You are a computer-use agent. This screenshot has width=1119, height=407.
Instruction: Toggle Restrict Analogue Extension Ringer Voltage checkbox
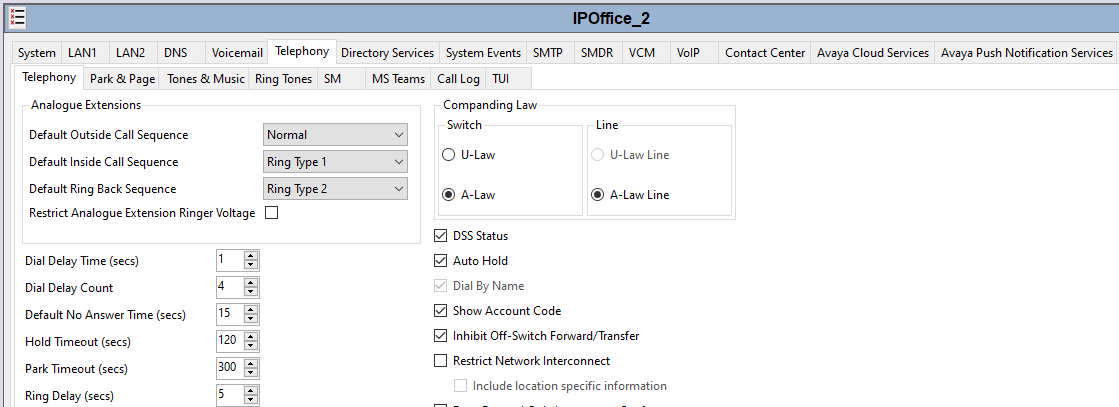[x=271, y=212]
